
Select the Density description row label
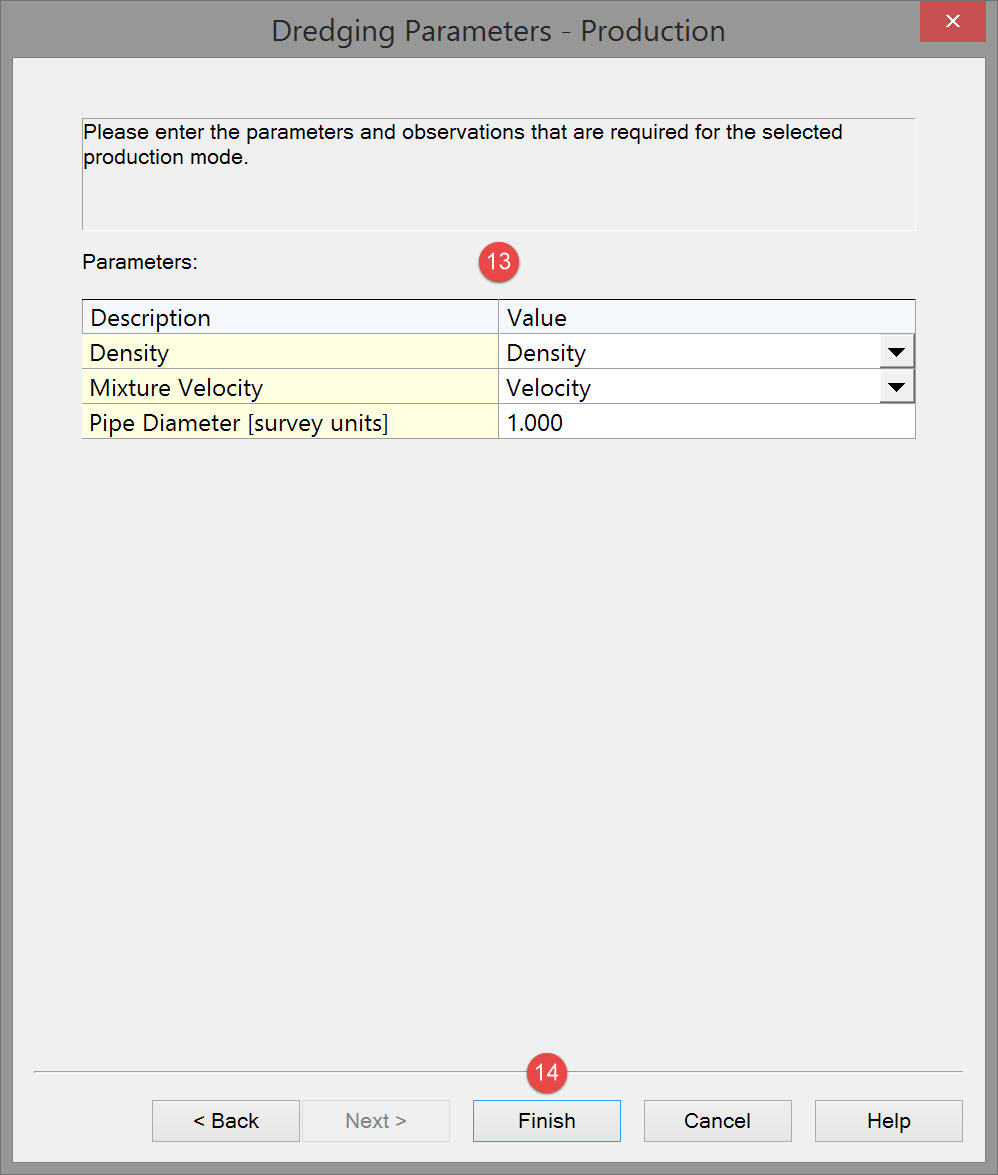tap(290, 352)
